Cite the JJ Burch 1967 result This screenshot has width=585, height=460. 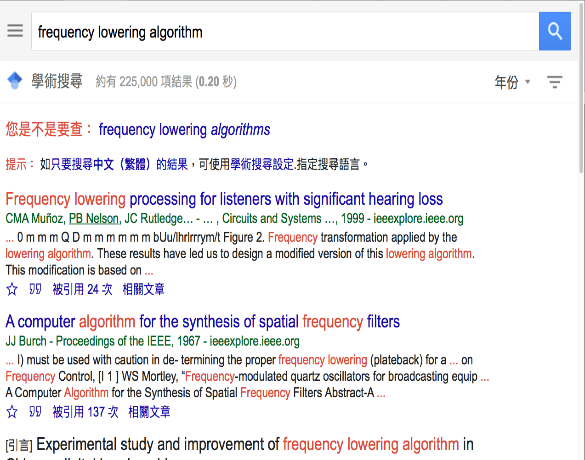click(35, 412)
